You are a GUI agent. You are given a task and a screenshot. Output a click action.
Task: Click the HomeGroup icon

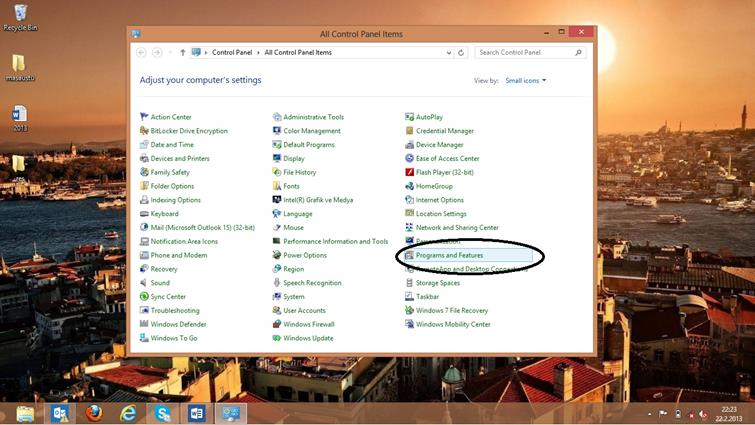[409, 186]
